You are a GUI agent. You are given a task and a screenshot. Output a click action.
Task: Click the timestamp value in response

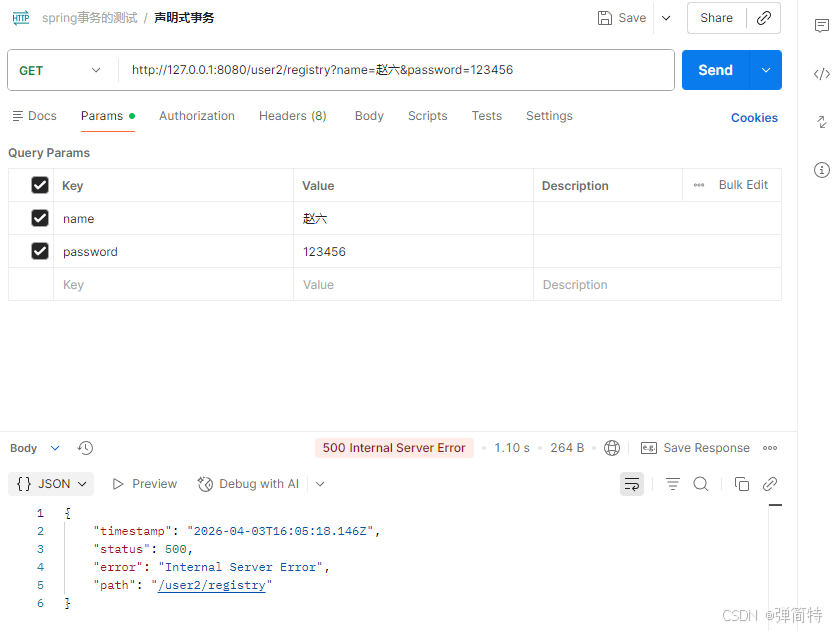(280, 531)
